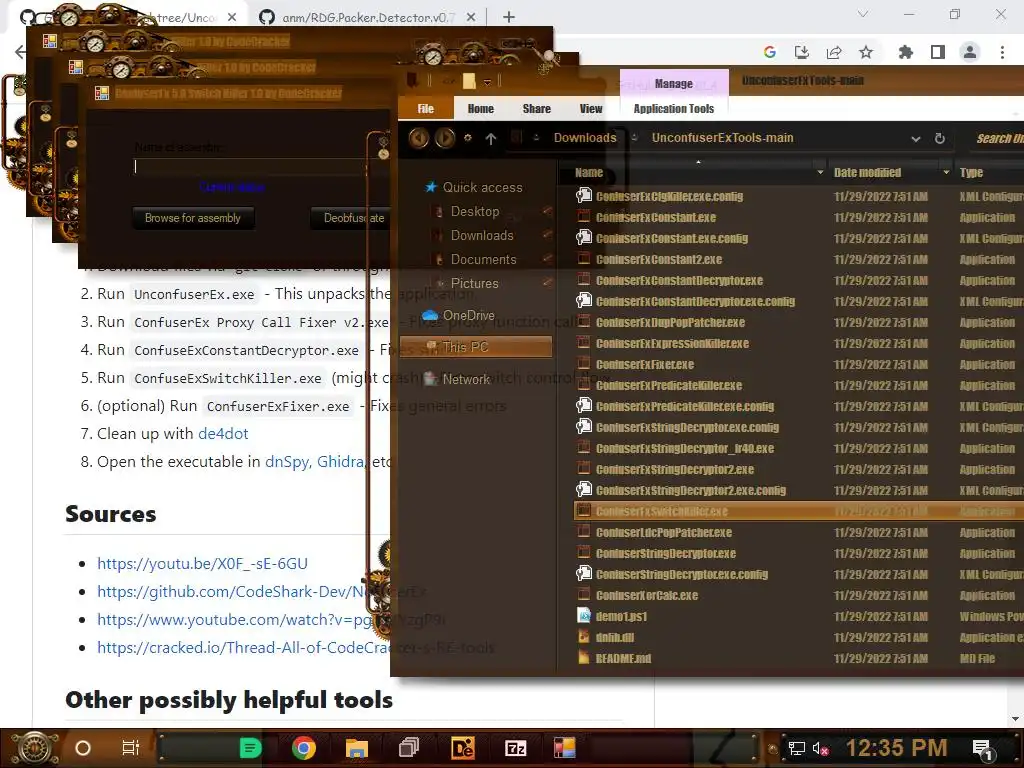Open 7-Zip from the taskbar
Viewport: 1024px width, 768px height.
click(515, 748)
